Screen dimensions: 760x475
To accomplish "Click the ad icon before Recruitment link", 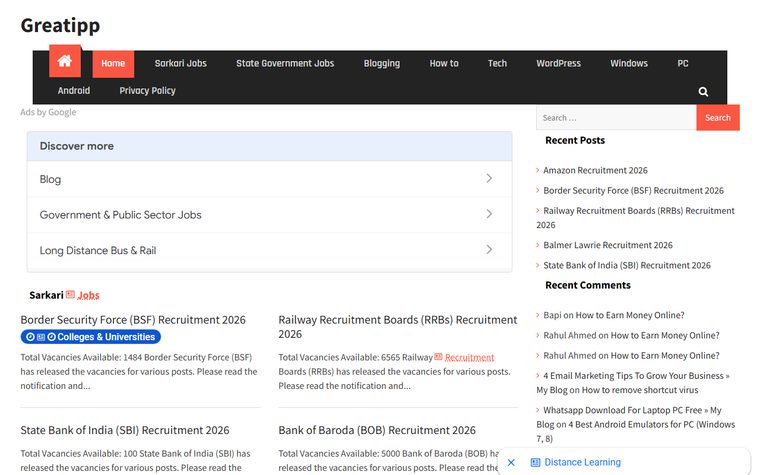I will coord(438,357).
